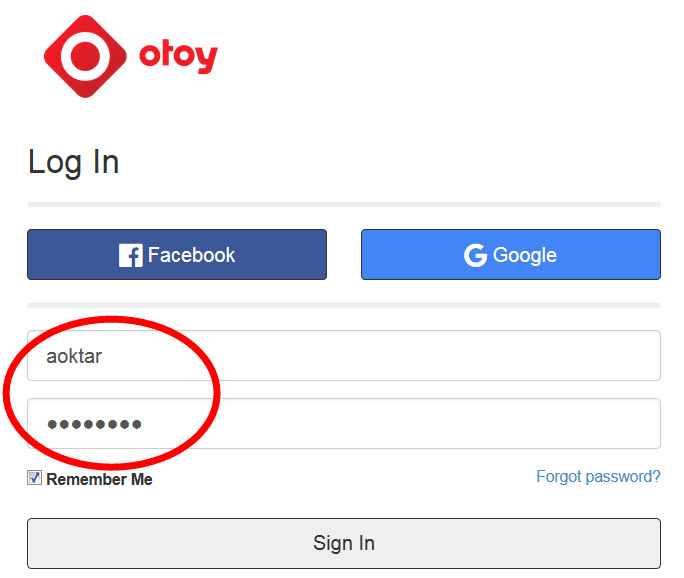Toggle the Remember Me checkbox
The width and height of the screenshot is (684, 578).
coord(34,478)
